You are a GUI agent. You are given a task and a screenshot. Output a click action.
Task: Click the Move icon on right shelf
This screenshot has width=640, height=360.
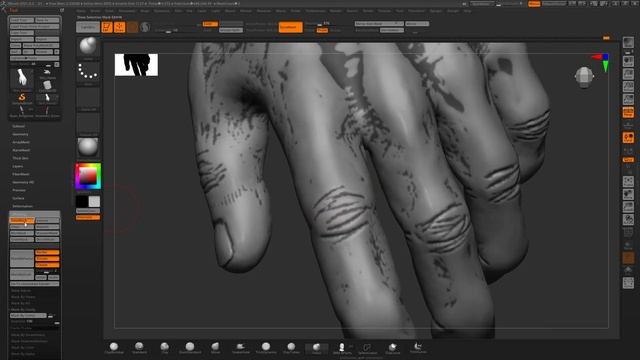628,194
